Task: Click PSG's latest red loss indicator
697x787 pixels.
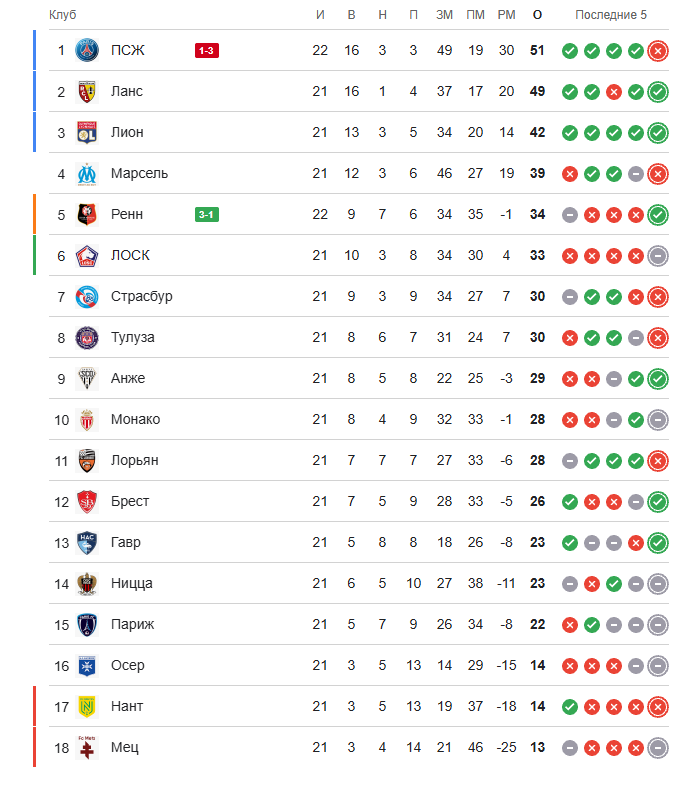Action: click(x=658, y=51)
